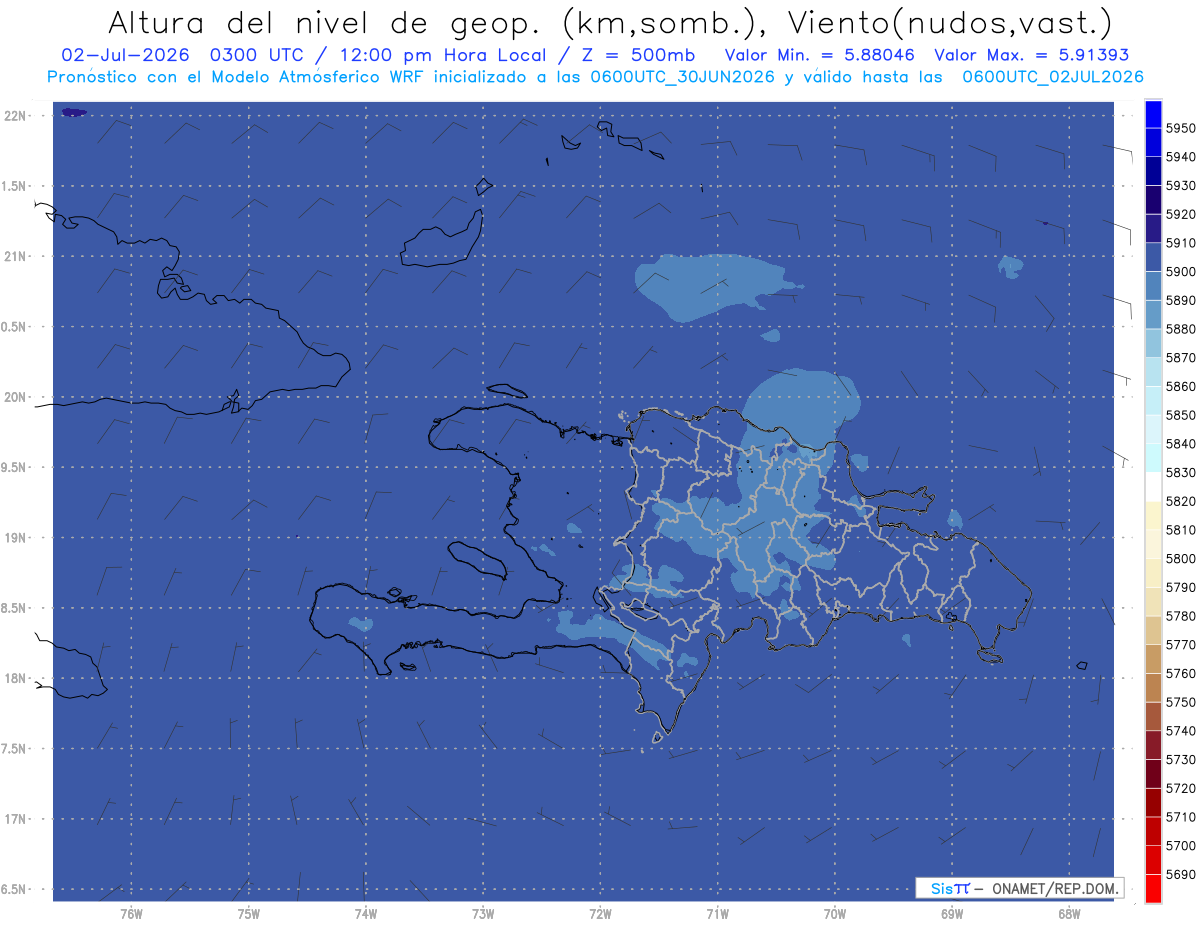Click the 75W longitude axis label
Viewport: 1200px width, 927px height.
[248, 913]
